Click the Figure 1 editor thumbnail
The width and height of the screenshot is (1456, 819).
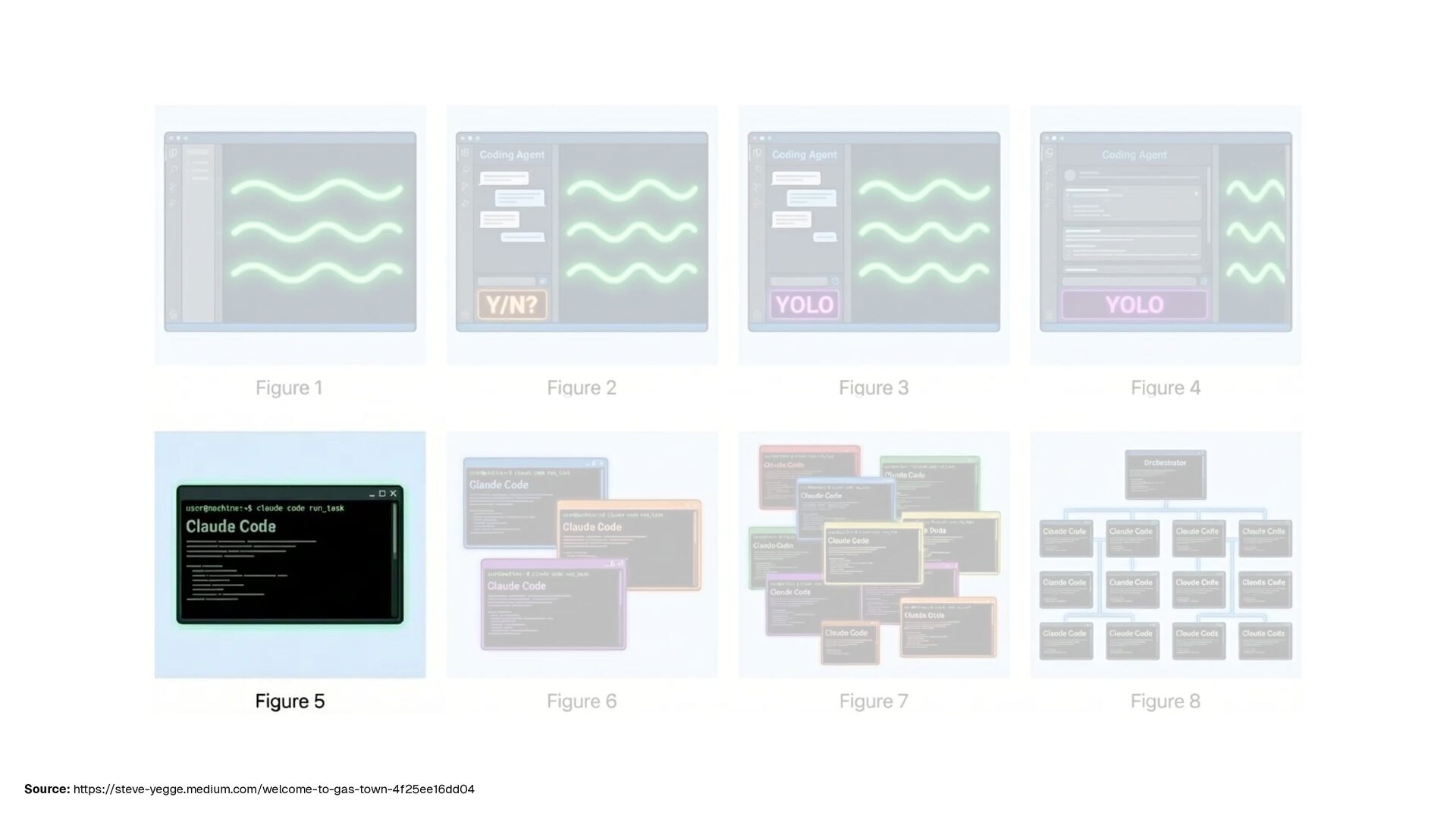[290, 232]
